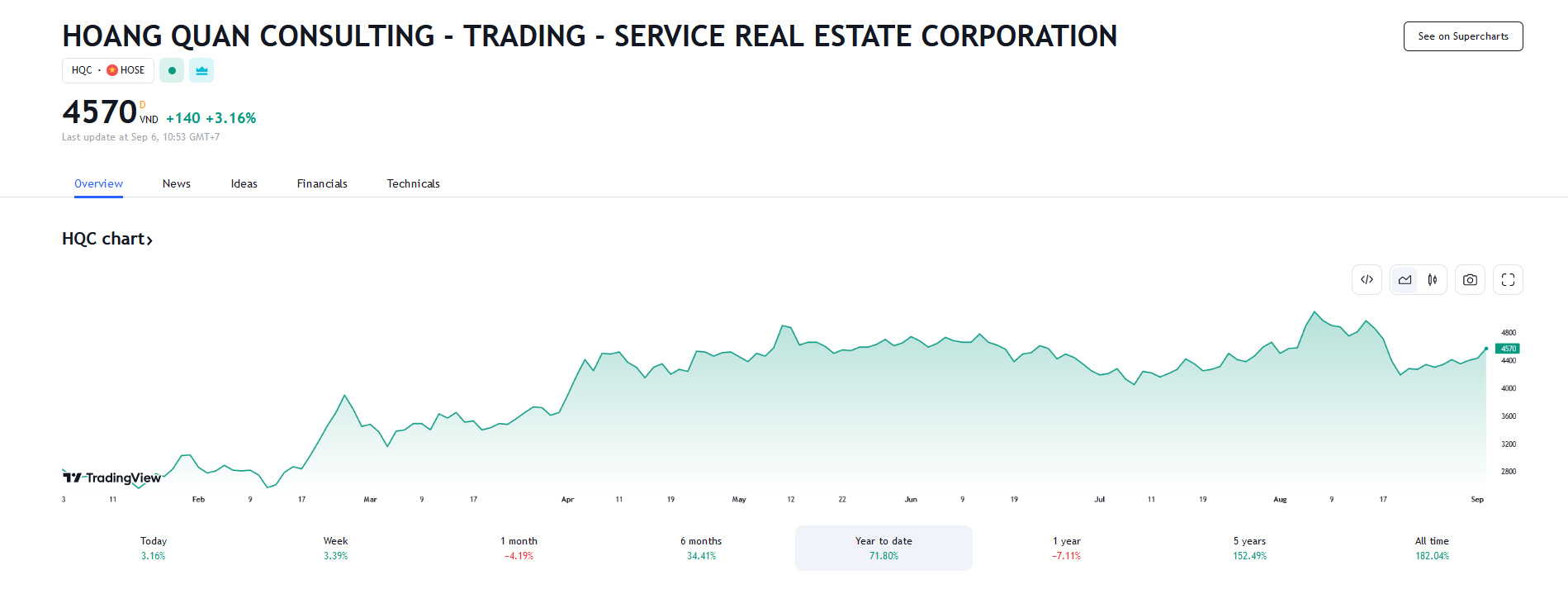This screenshot has width=1568, height=613.
Task: Switch to area chart view
Action: pos(1405,280)
